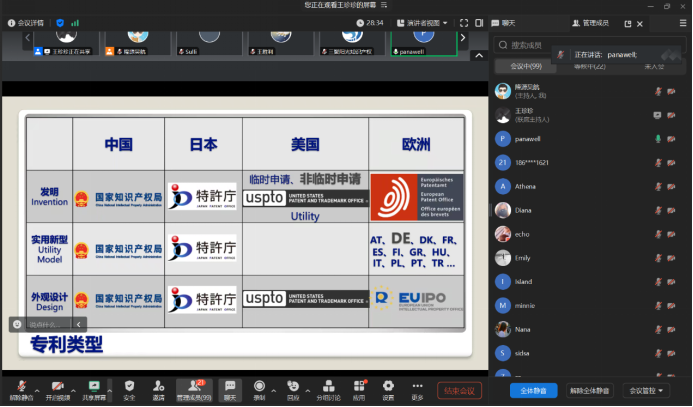Screen dimensions: 693x407
Task: Collapse the participant video strip chevron
Action: point(479,56)
